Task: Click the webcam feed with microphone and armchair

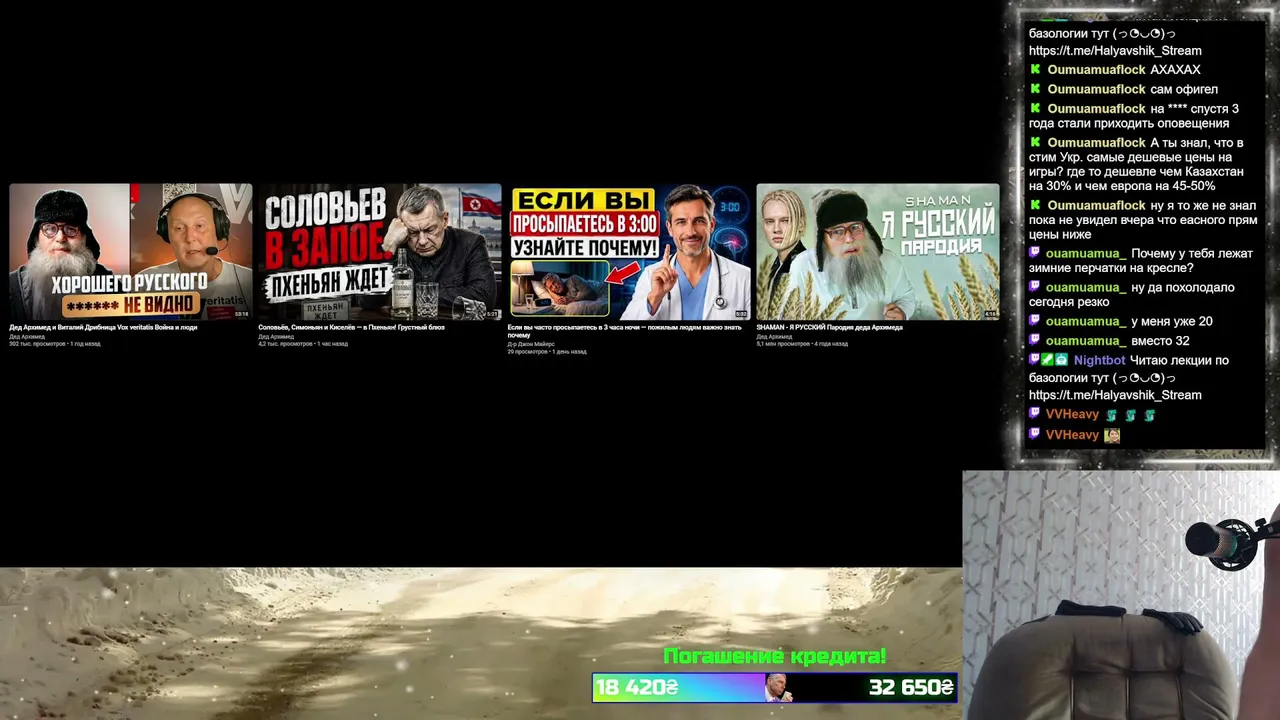Action: (1121, 595)
